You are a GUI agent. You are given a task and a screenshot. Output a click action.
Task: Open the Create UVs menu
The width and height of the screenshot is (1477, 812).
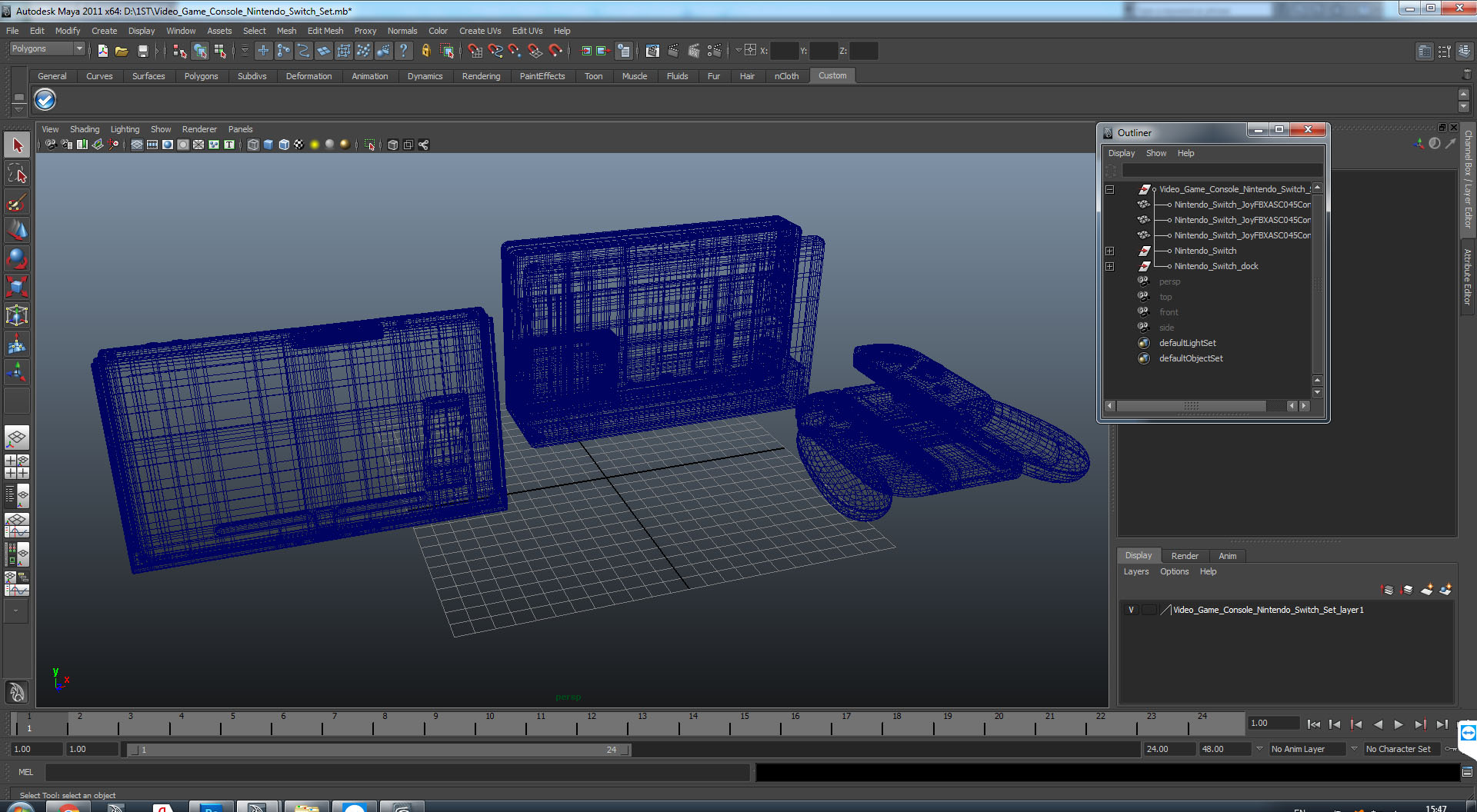coord(480,31)
